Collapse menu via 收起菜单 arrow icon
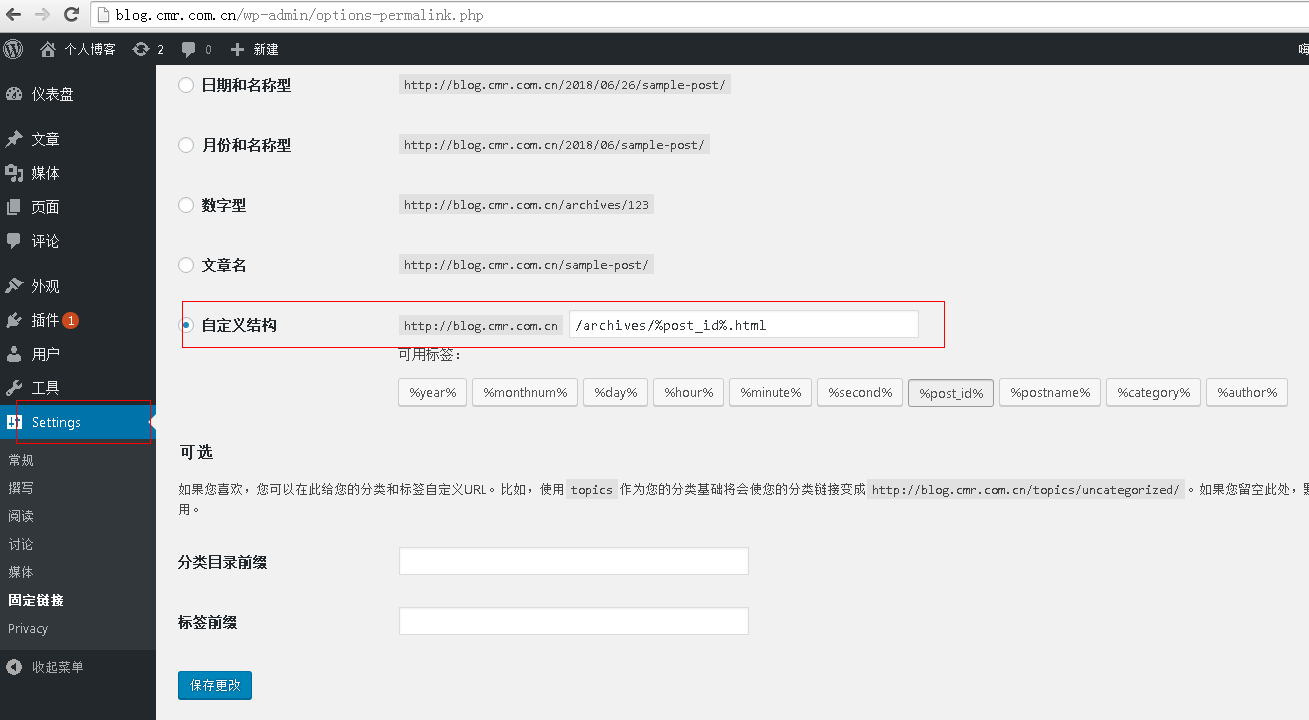Screen dimensions: 1309x720 [14, 667]
